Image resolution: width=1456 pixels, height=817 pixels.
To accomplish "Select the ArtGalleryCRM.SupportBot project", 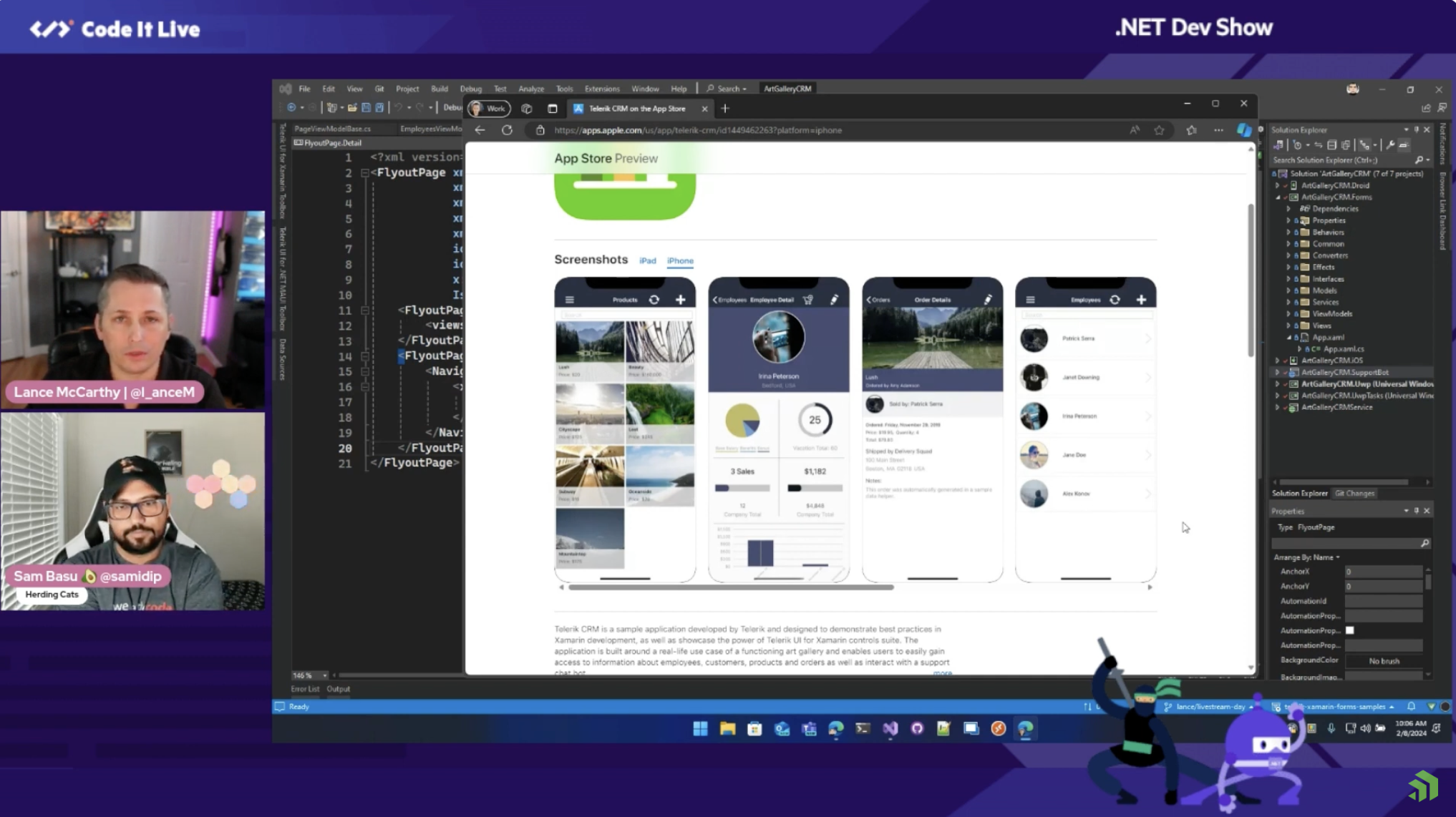I will click(x=1345, y=373).
